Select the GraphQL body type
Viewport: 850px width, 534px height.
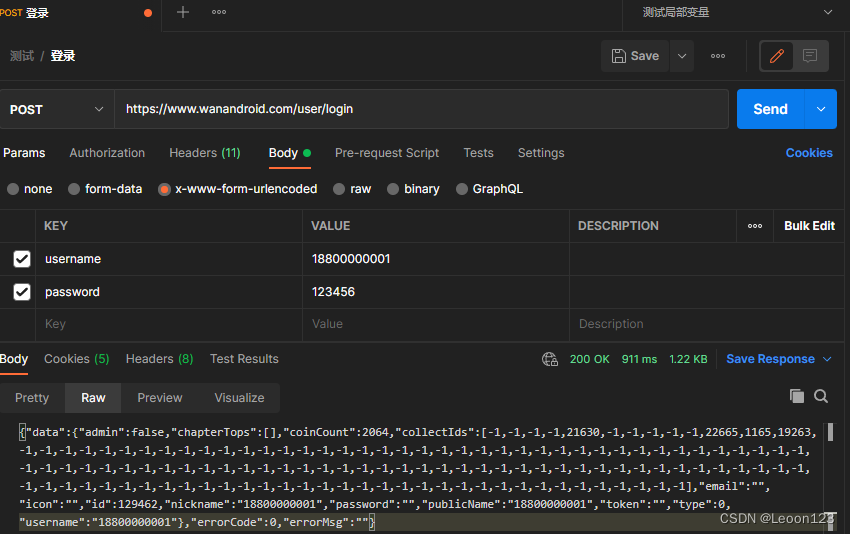490,189
